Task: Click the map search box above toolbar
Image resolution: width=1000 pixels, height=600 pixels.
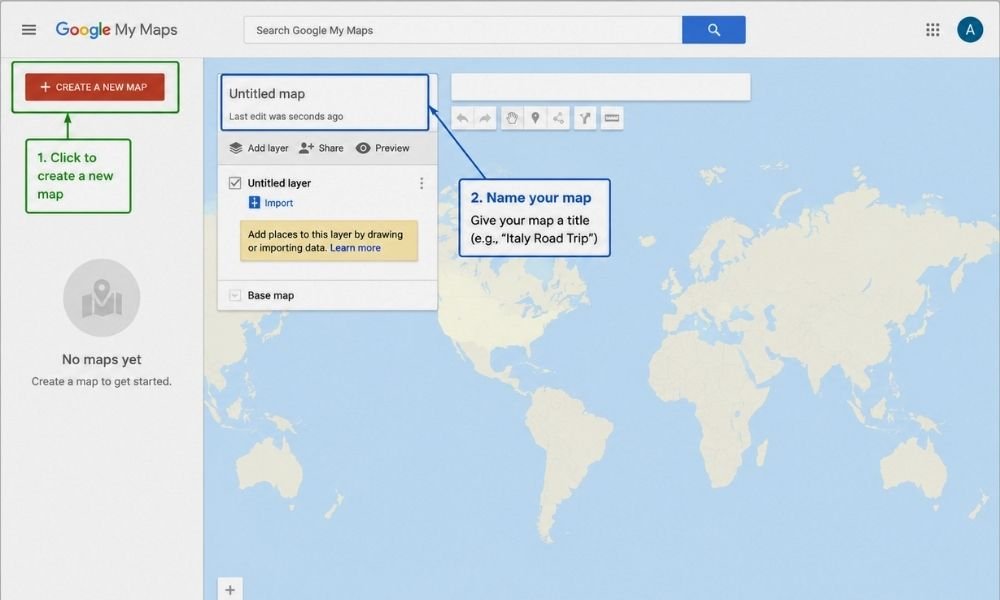Action: (x=601, y=87)
